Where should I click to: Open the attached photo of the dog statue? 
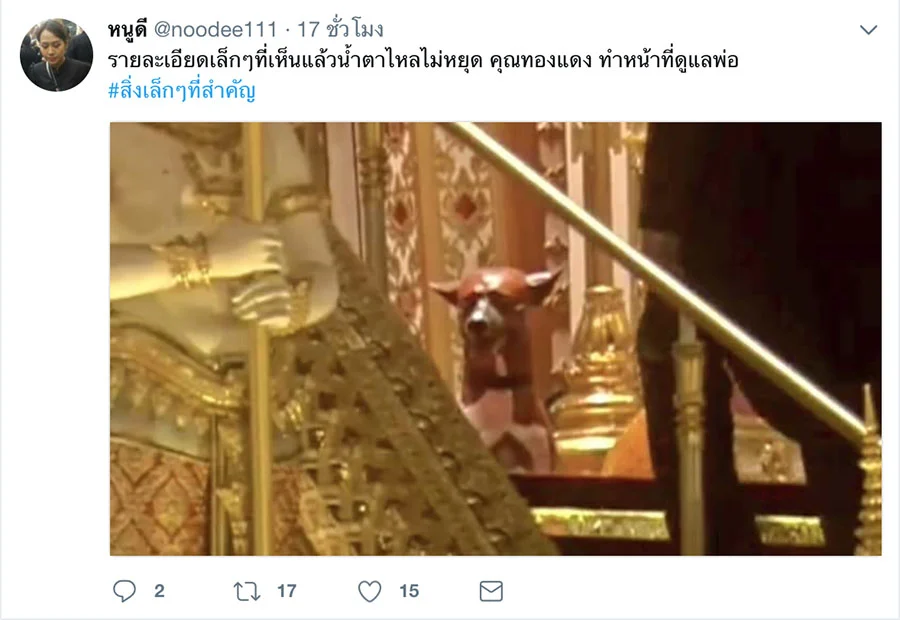coord(496,339)
